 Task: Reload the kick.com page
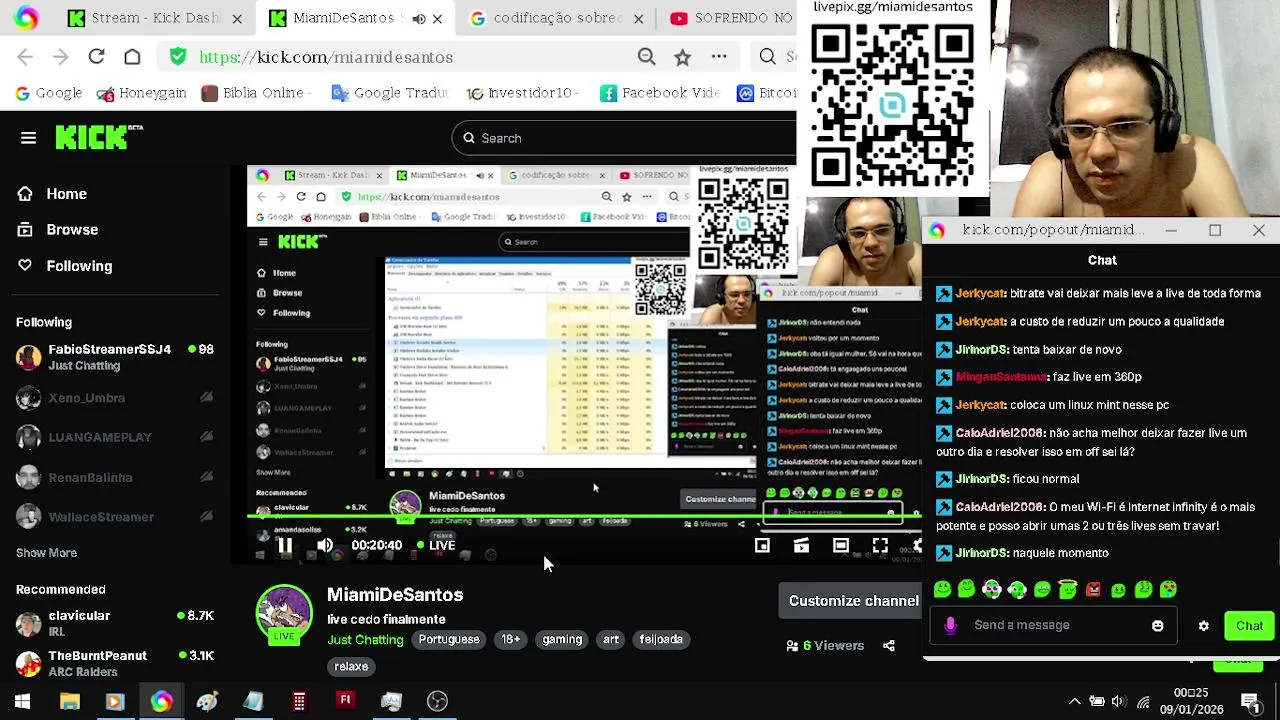coord(96,57)
